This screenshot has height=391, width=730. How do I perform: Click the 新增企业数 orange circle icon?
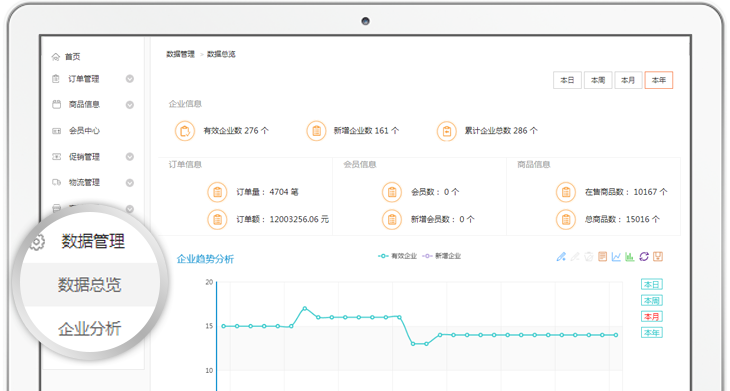(x=316, y=131)
